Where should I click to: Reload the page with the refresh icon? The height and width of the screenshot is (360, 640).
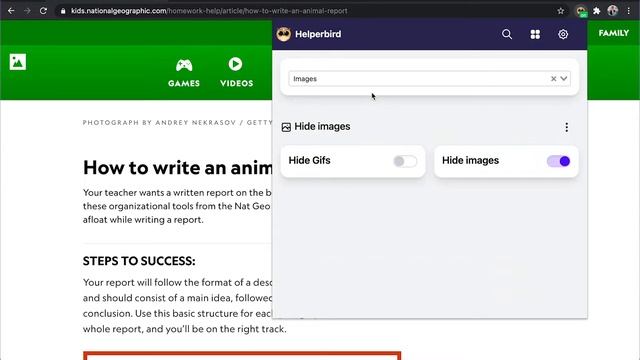(x=43, y=11)
